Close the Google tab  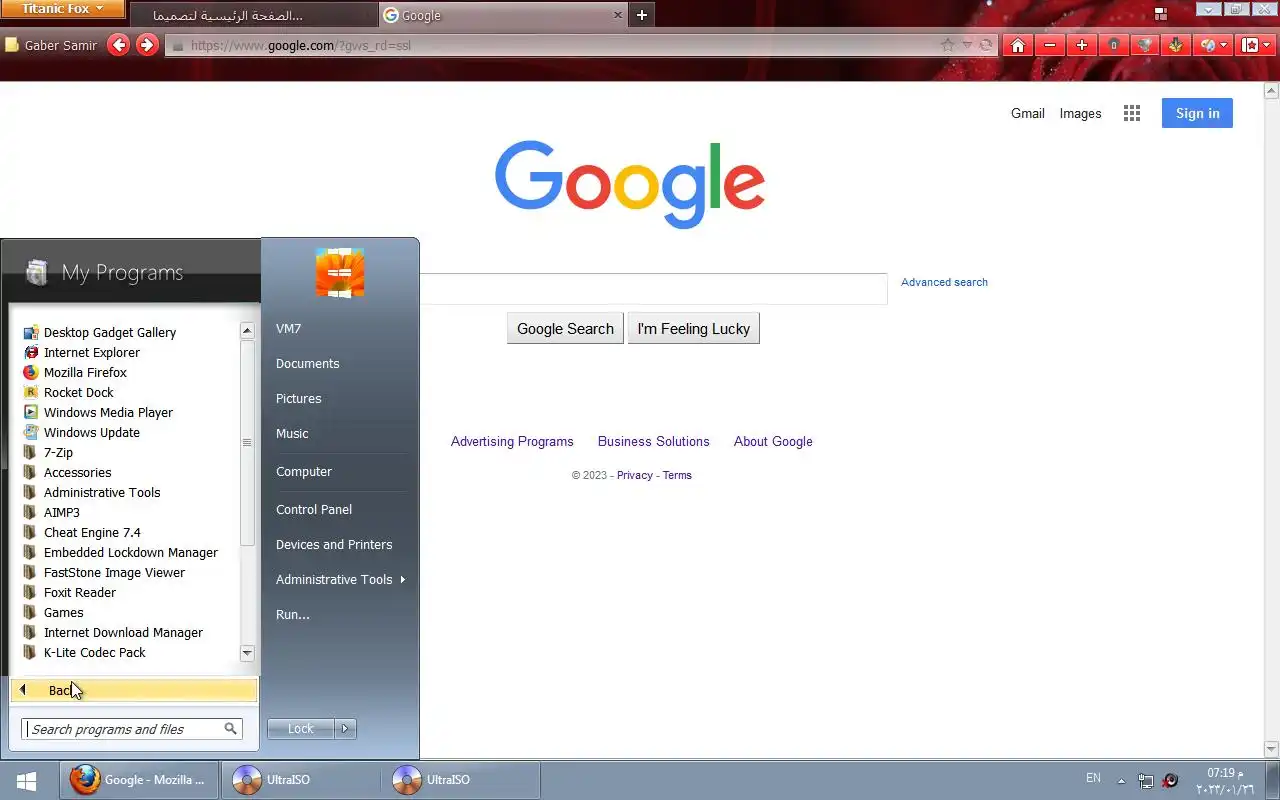617,15
